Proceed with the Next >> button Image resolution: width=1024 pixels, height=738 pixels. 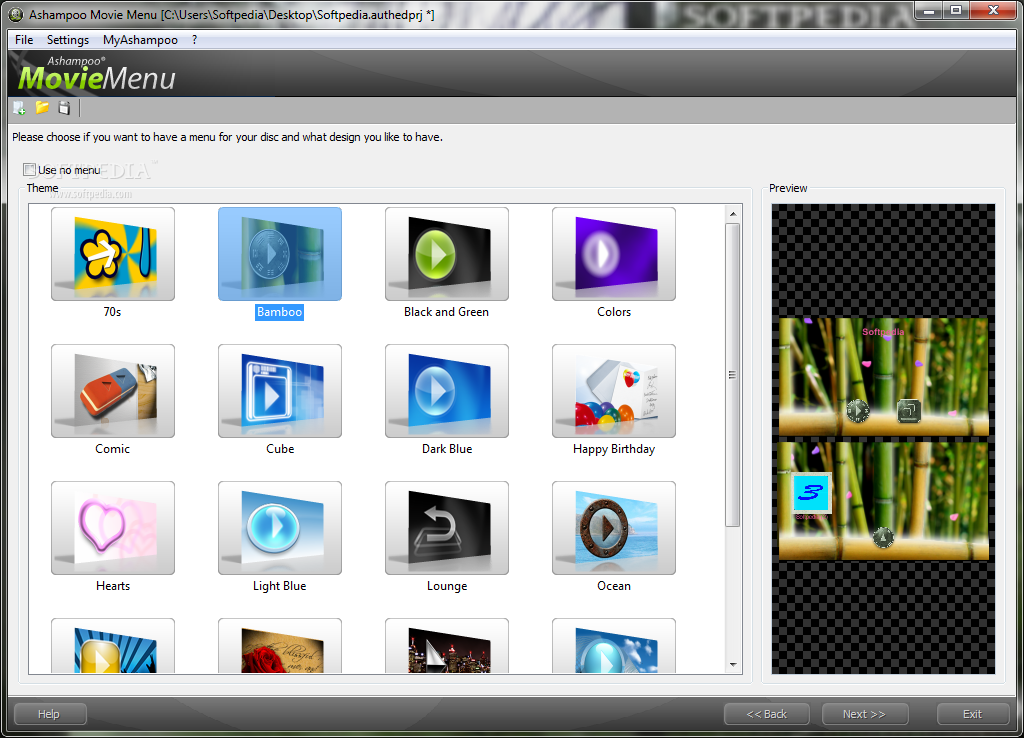click(865, 714)
